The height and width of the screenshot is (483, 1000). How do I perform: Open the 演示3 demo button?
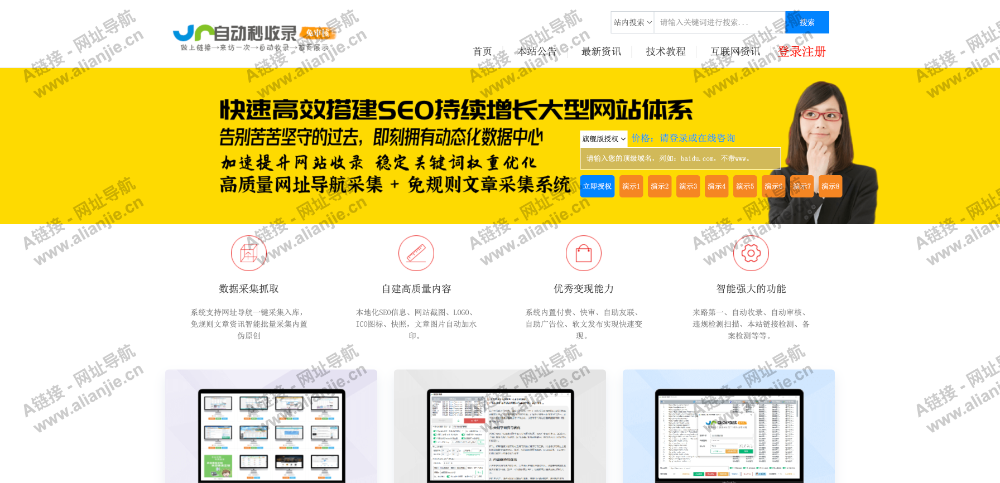688,186
